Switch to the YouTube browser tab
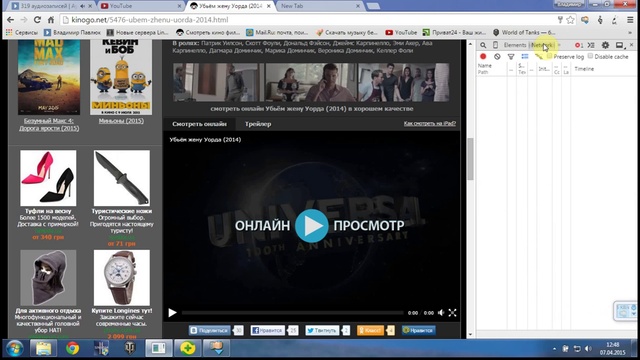Screen dimensions: 640x360 pyautogui.click(x=142, y=6)
